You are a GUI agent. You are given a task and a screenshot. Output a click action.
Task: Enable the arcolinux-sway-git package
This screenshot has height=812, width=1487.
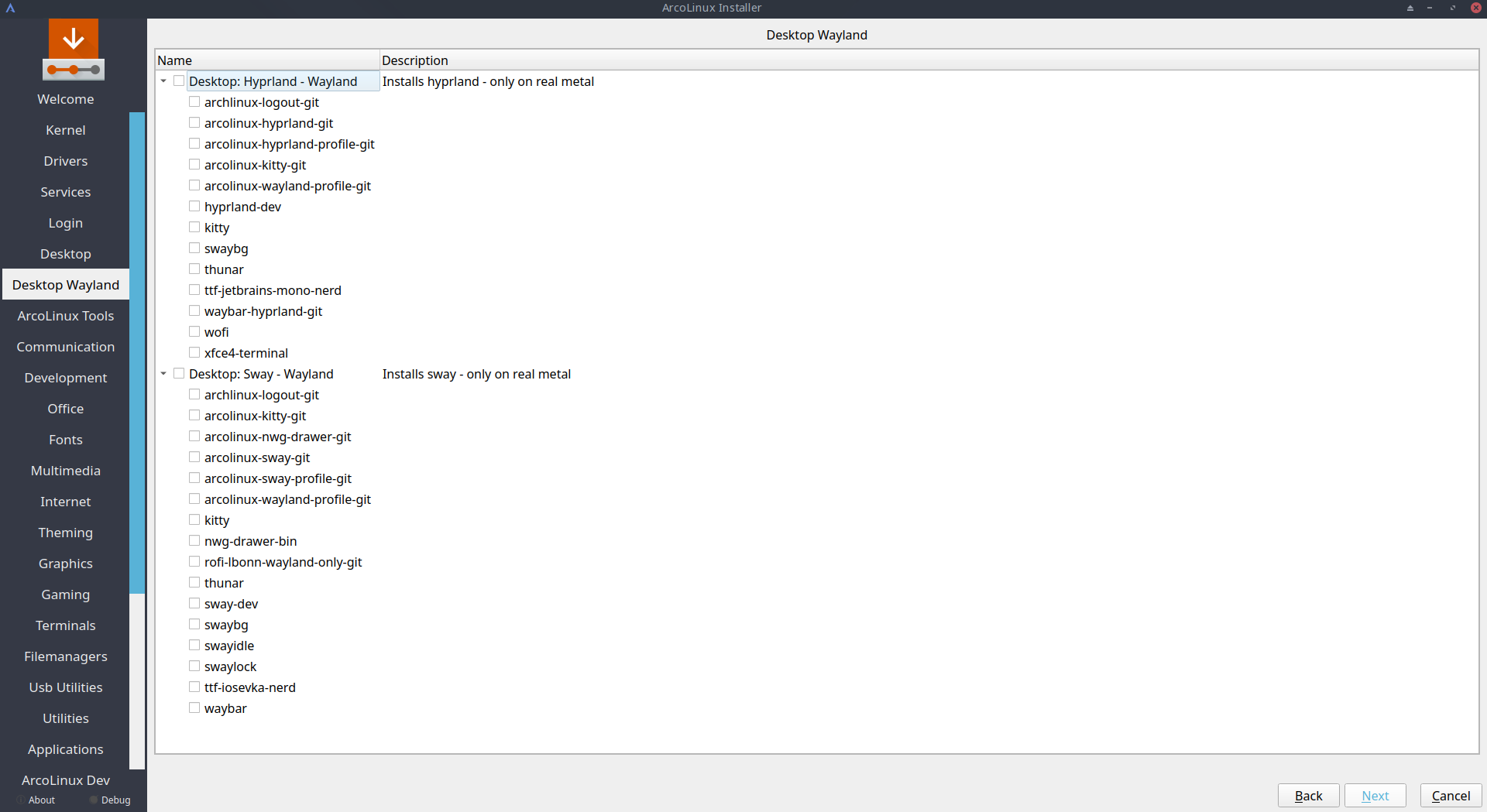tap(194, 457)
